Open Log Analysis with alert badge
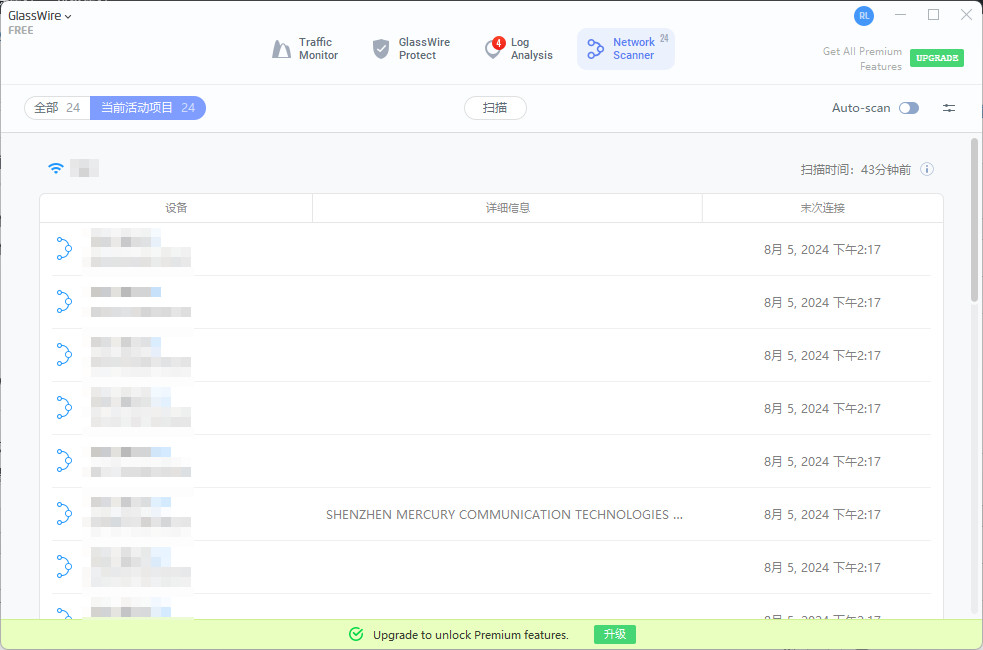This screenshot has width=983, height=650. point(518,49)
